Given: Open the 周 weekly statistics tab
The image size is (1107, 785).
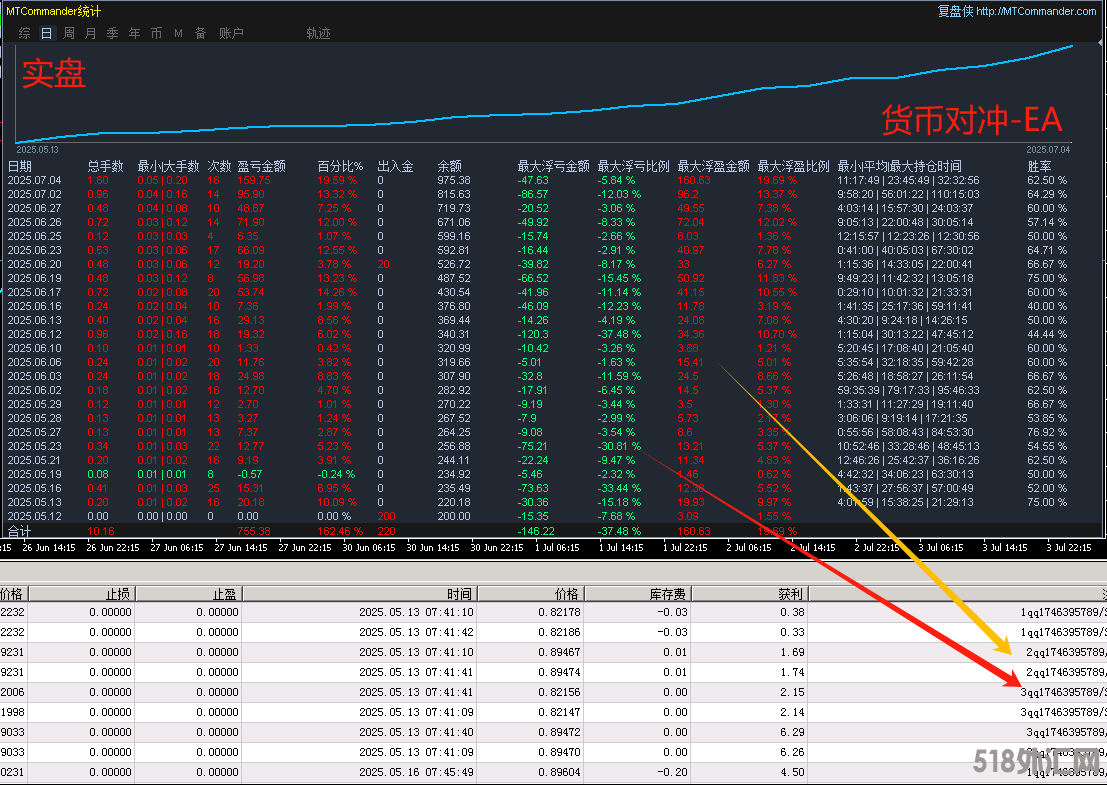Looking at the screenshot, I should tap(69, 33).
